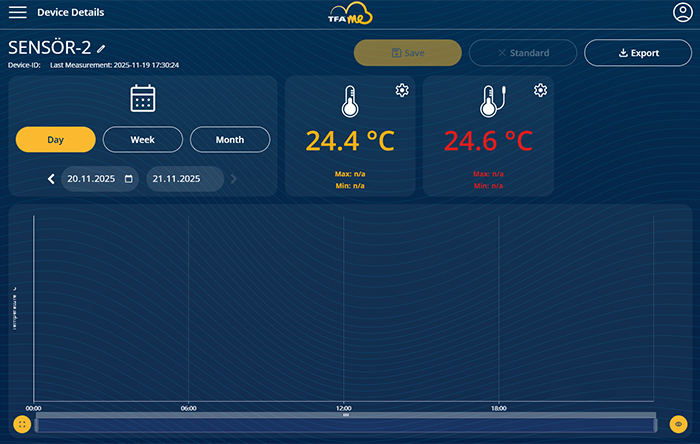700x444 pixels.
Task: Open settings gear for the red probe sensor
Action: click(540, 91)
